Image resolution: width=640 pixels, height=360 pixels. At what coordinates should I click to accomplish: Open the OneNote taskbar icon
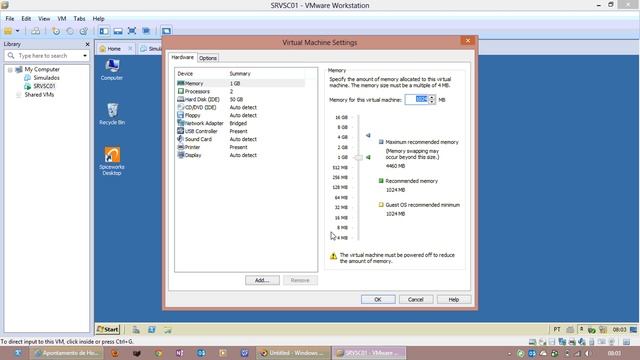click(180, 353)
